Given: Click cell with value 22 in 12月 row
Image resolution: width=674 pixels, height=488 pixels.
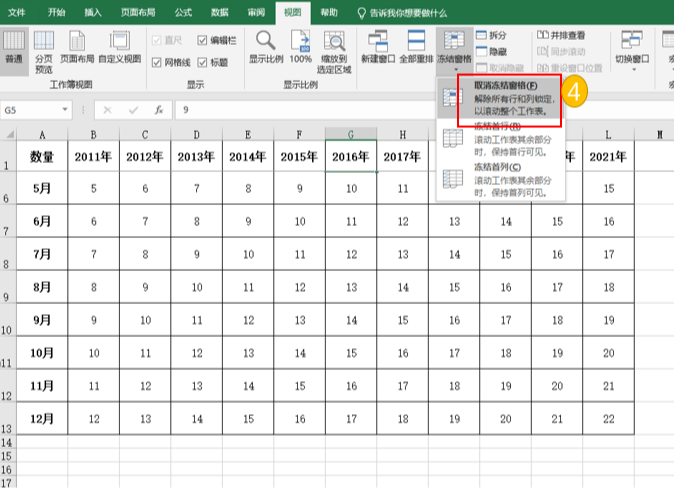Looking at the screenshot, I should [x=609, y=418].
